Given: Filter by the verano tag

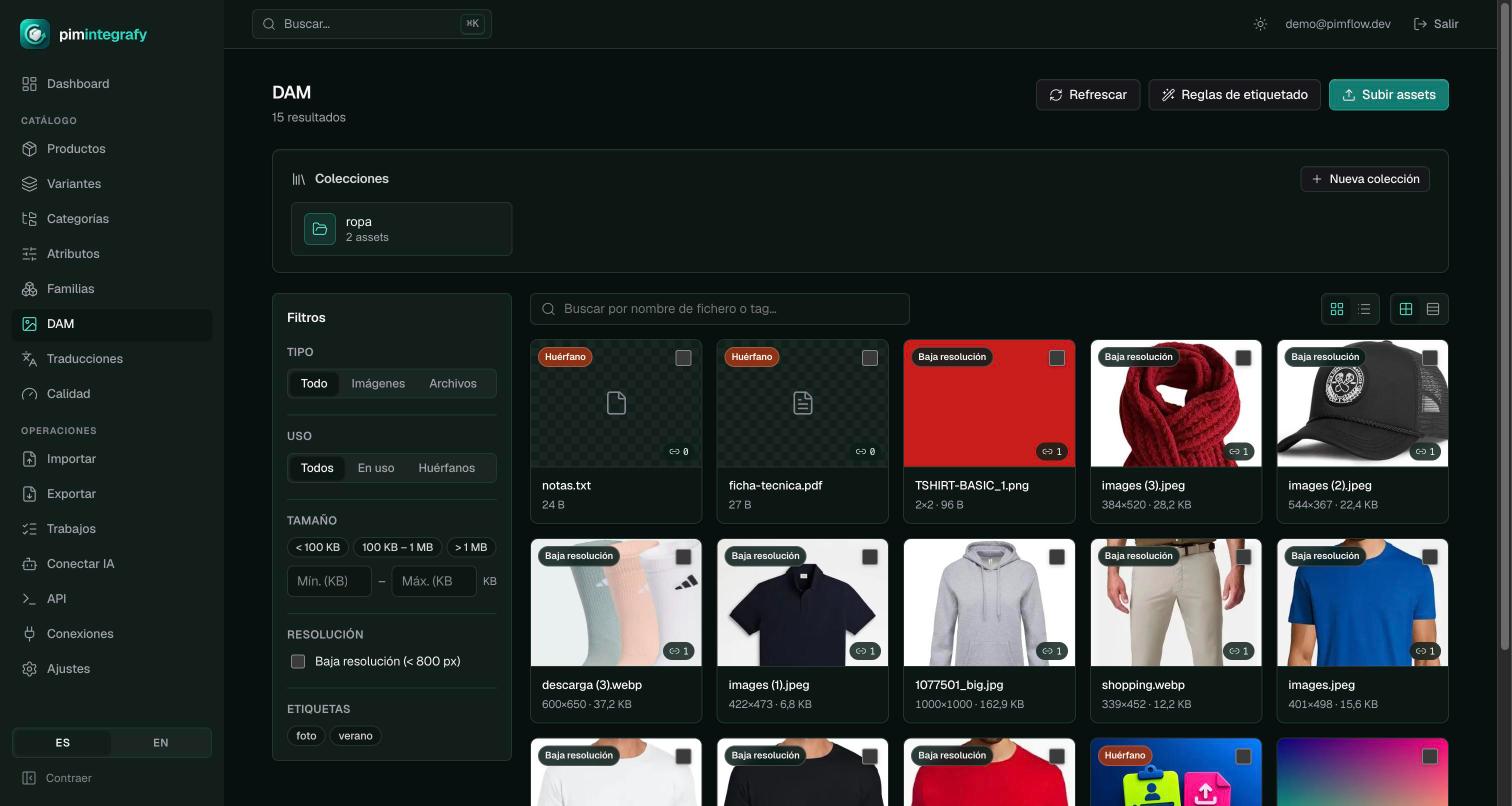Looking at the screenshot, I should pos(355,736).
